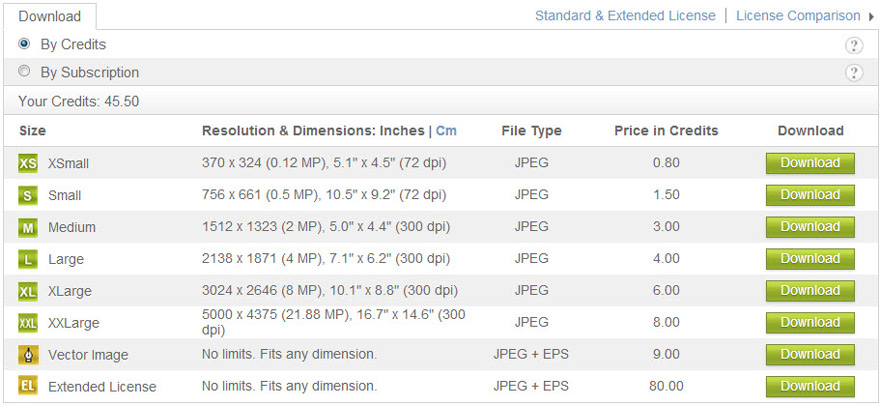Screen dimensions: 880x406
Task: Click the M Medium size icon
Action: pos(28,227)
